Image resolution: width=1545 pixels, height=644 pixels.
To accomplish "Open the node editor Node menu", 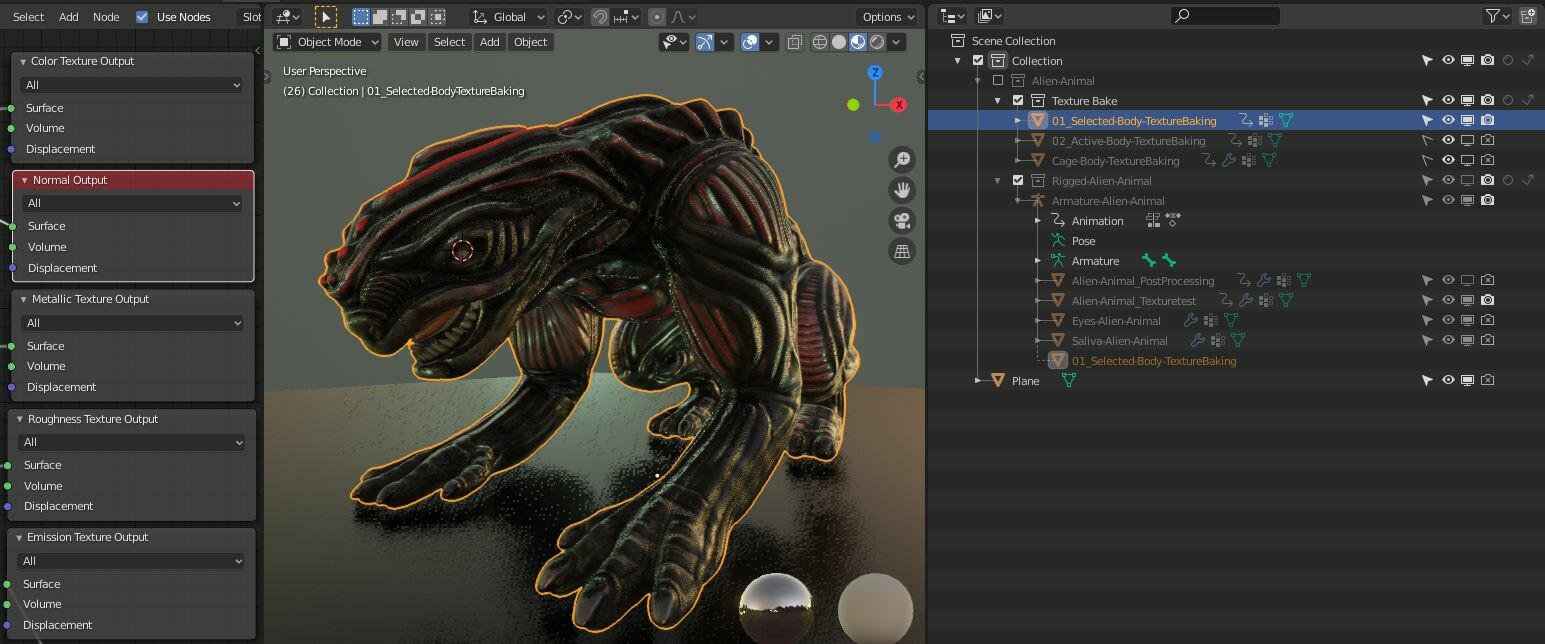I will [106, 17].
